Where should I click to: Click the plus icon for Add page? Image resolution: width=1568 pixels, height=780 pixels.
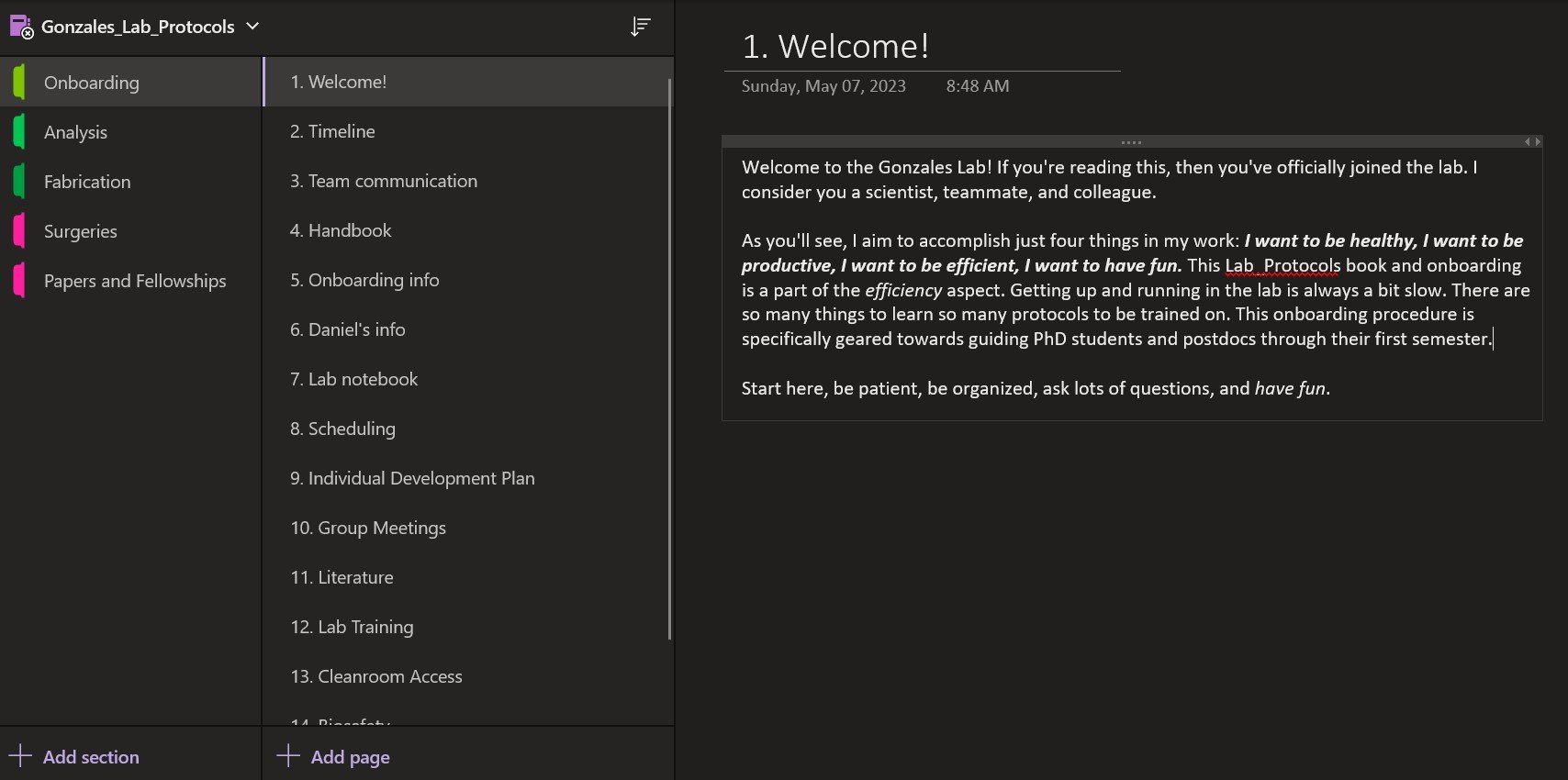click(288, 756)
